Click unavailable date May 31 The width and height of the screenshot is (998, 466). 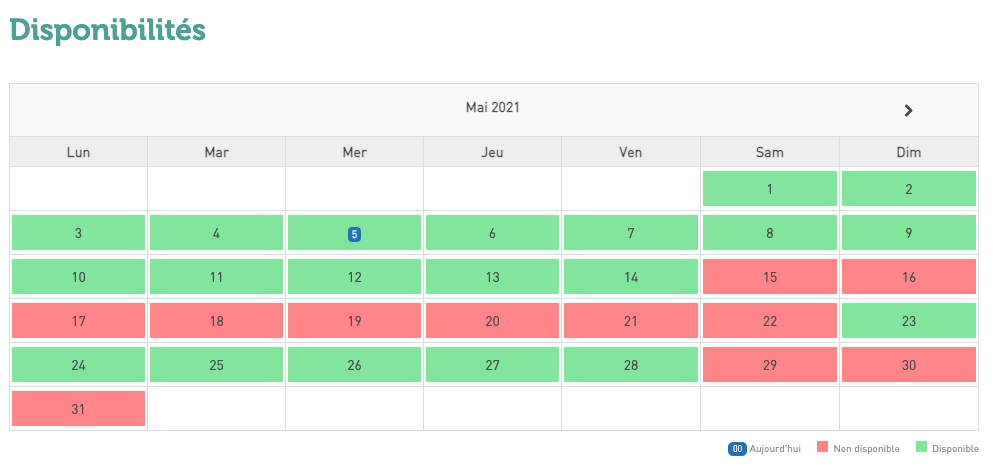coord(79,408)
